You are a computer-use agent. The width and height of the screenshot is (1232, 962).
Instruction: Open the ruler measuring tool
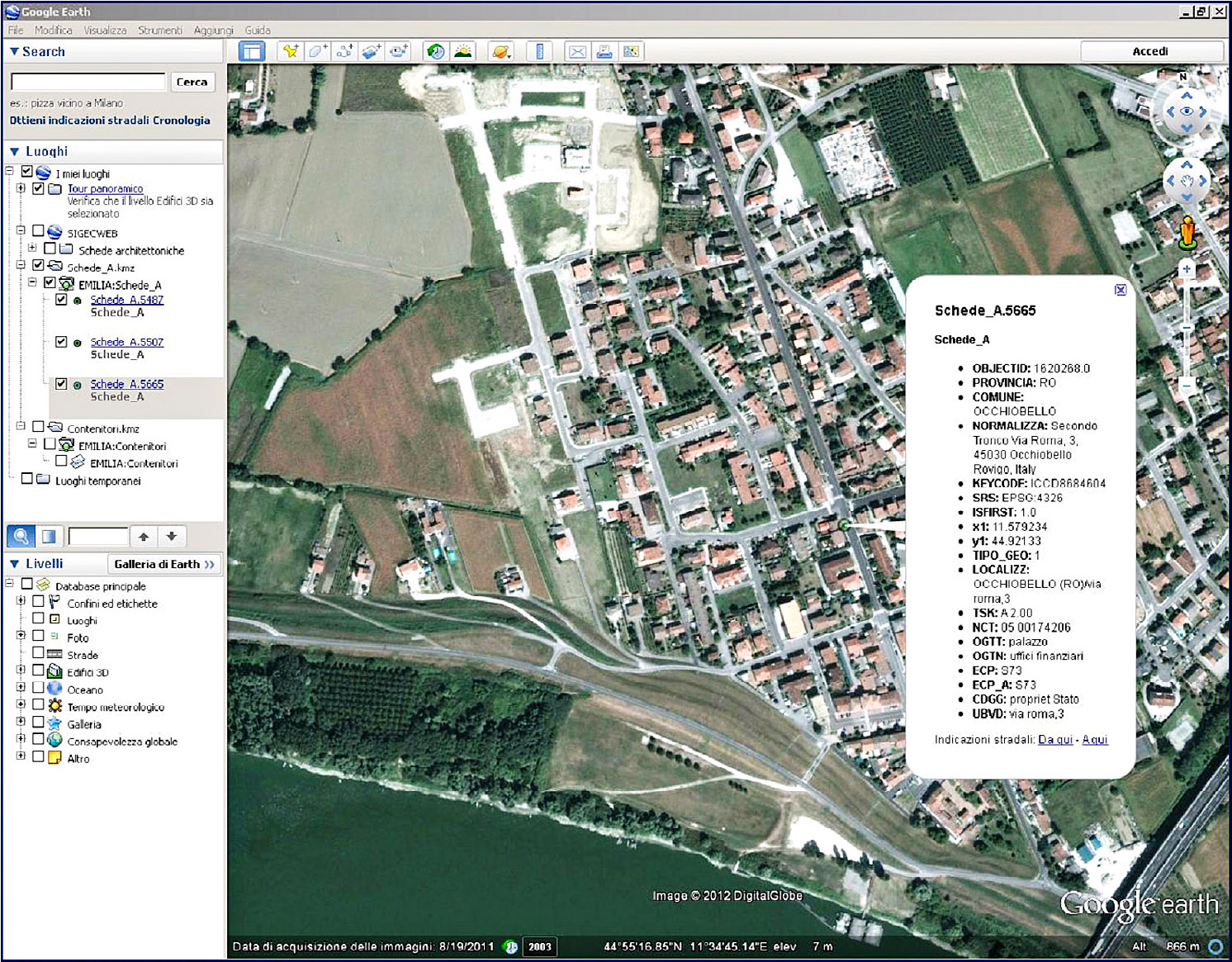tap(539, 51)
